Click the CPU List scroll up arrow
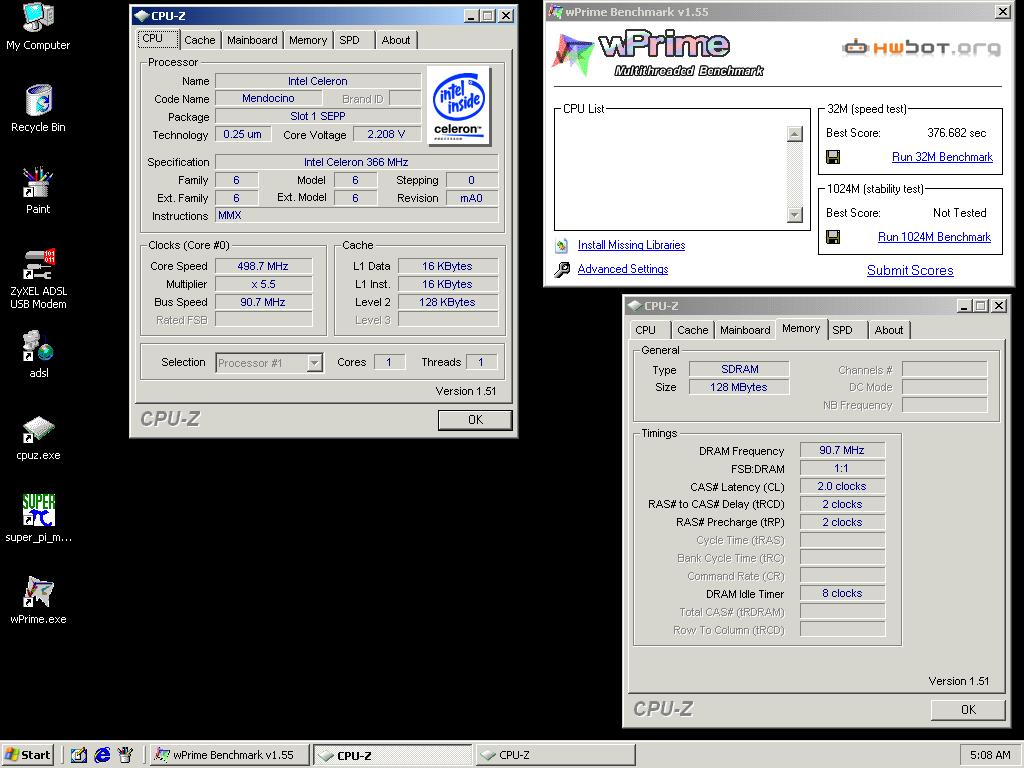This screenshot has height=768, width=1024. (795, 134)
